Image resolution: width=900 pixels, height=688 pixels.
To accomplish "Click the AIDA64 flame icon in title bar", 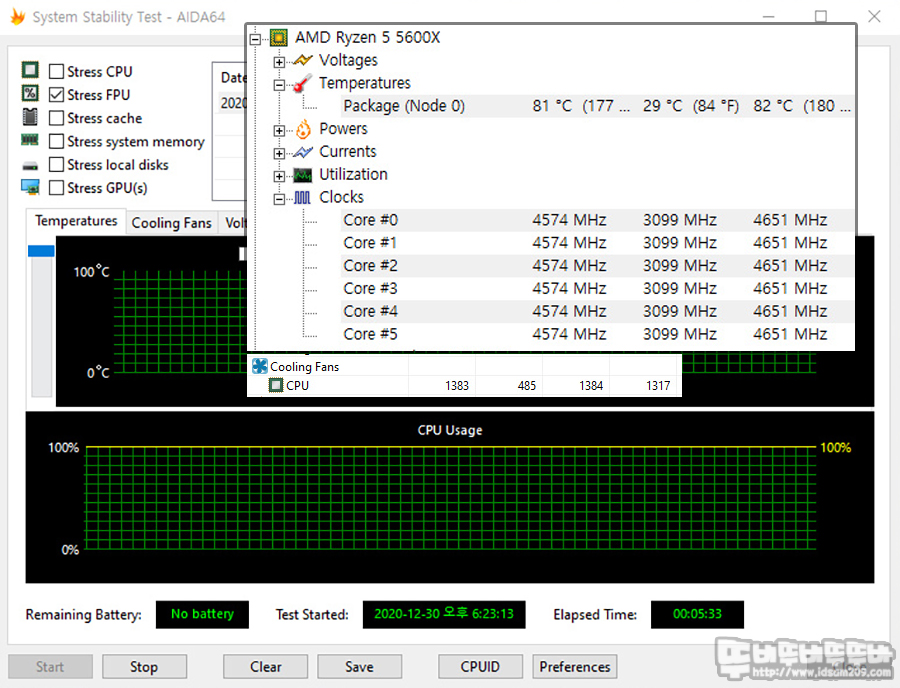I will tap(18, 17).
